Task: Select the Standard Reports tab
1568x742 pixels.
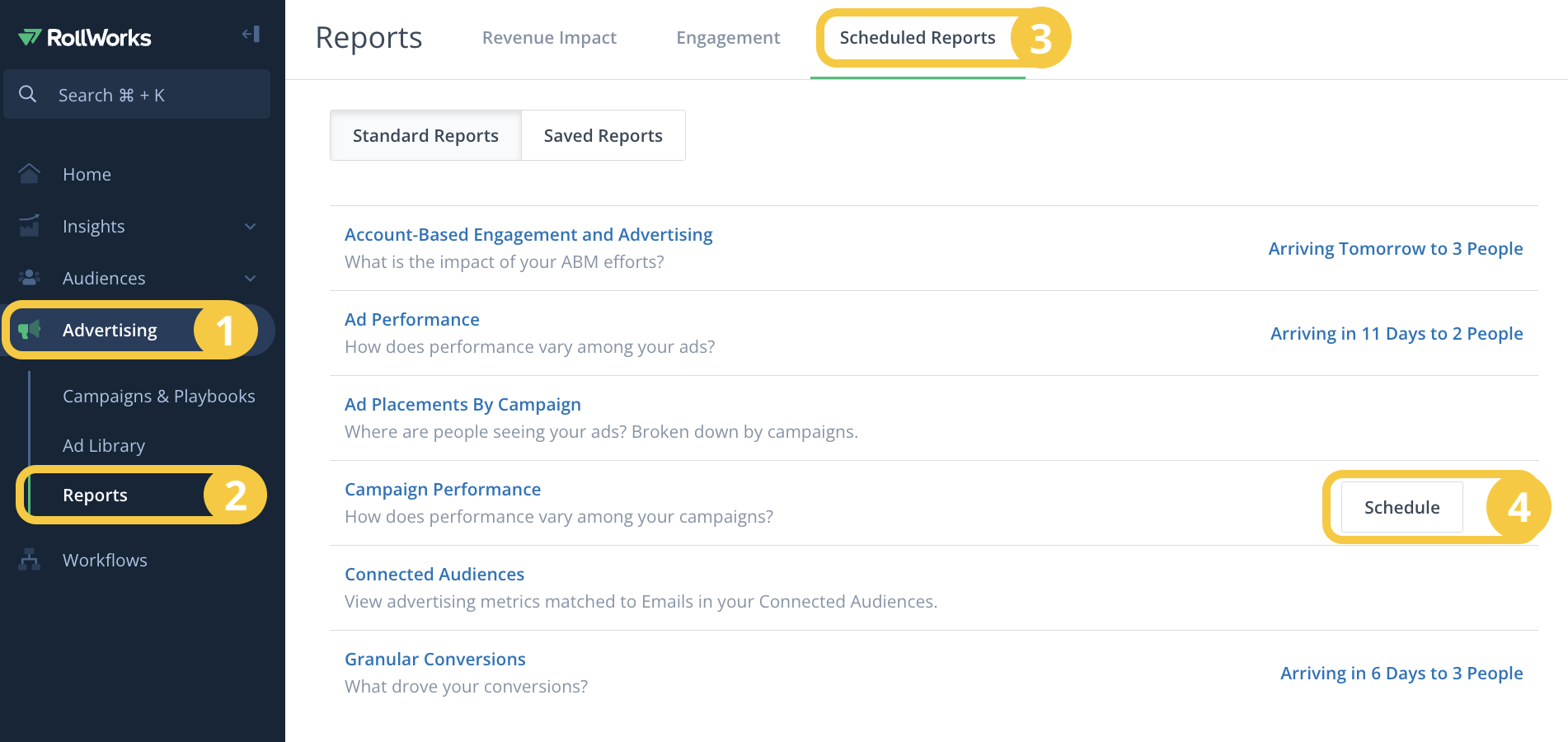Action: click(x=425, y=135)
